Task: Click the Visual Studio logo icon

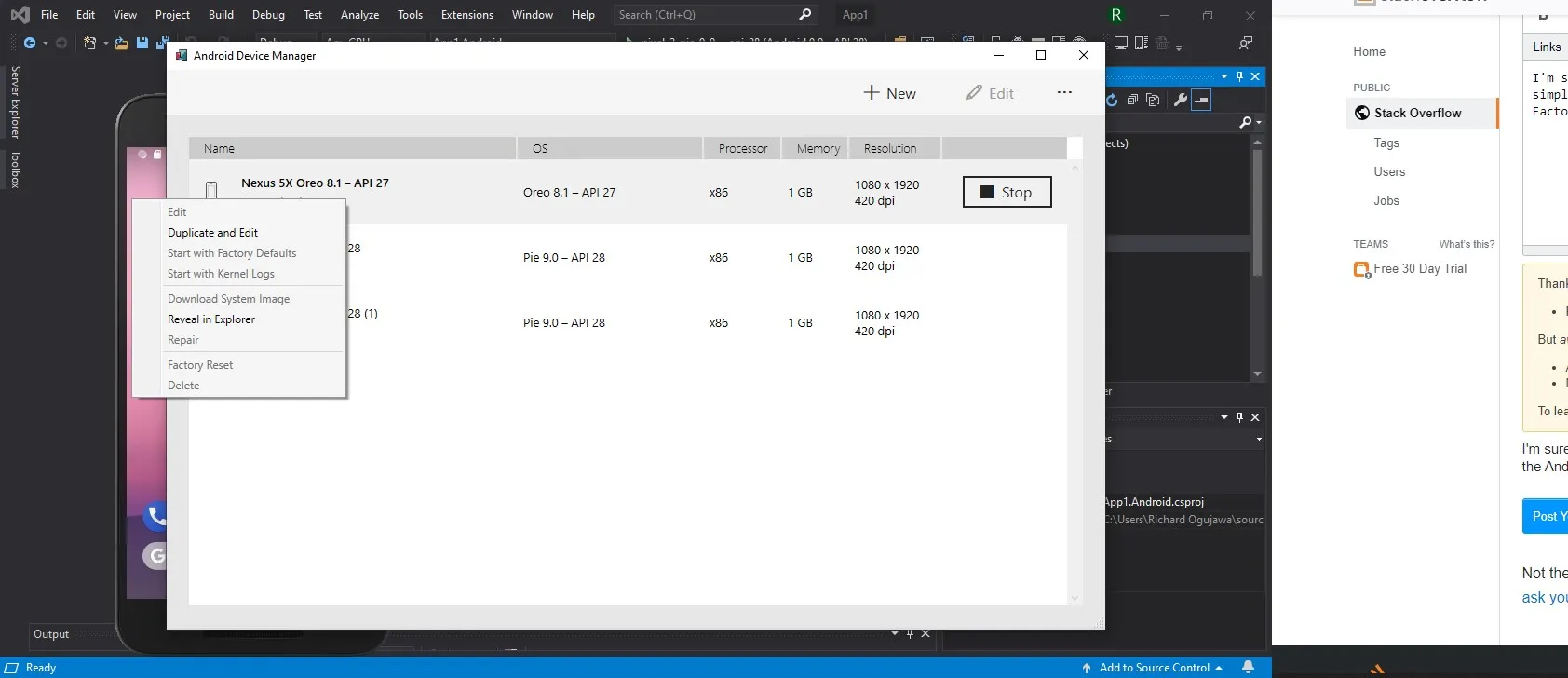Action: (20, 15)
